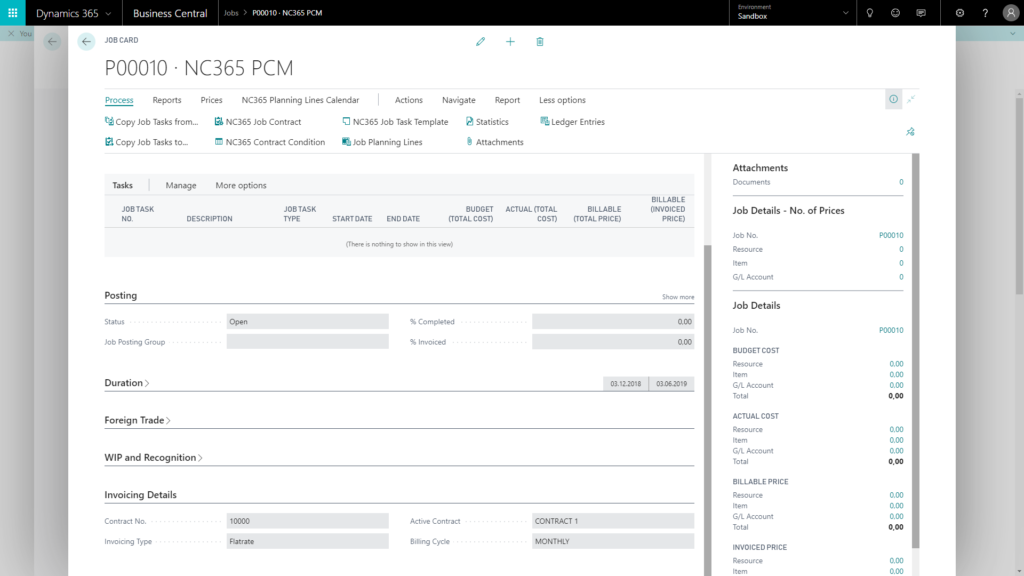This screenshot has width=1024, height=576.
Task: Collapse the Invoicing Details section header
Action: (140, 494)
